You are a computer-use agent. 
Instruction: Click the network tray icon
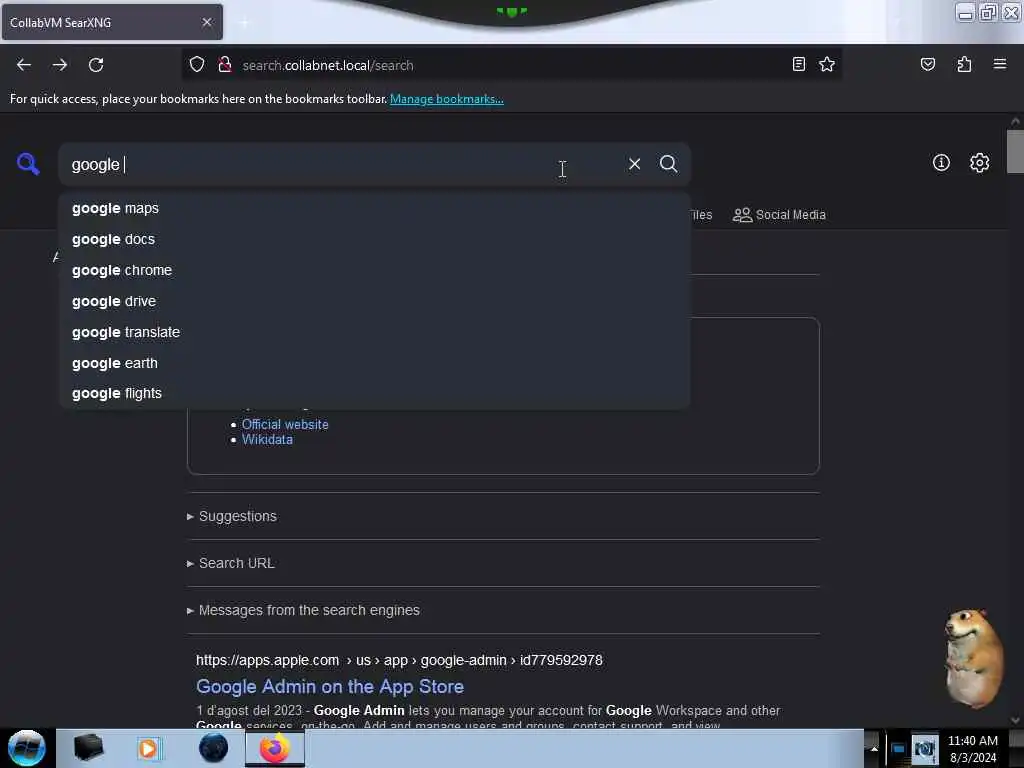point(898,749)
